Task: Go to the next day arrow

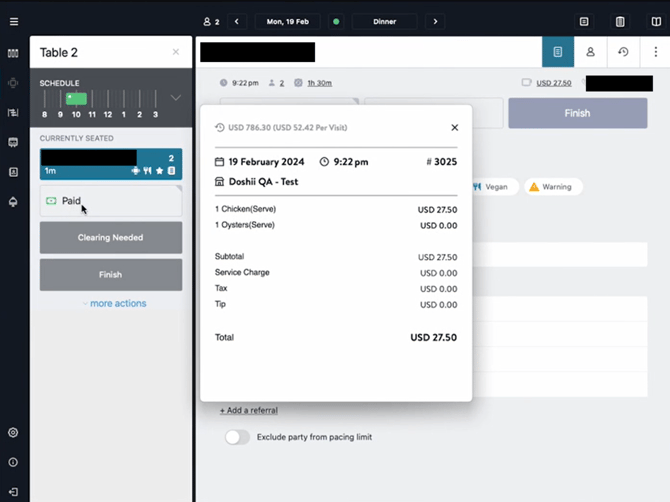Action: click(434, 21)
